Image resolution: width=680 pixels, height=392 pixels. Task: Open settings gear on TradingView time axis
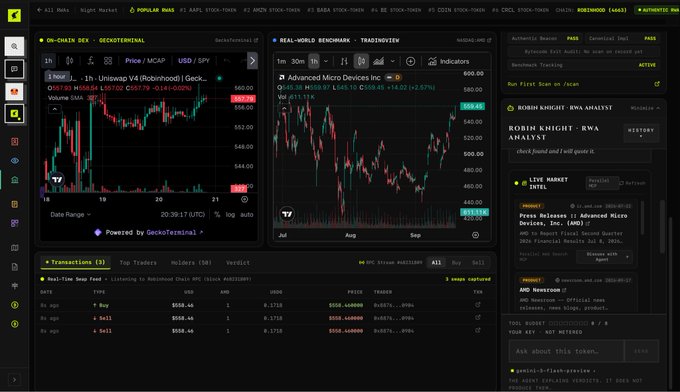tap(475, 235)
